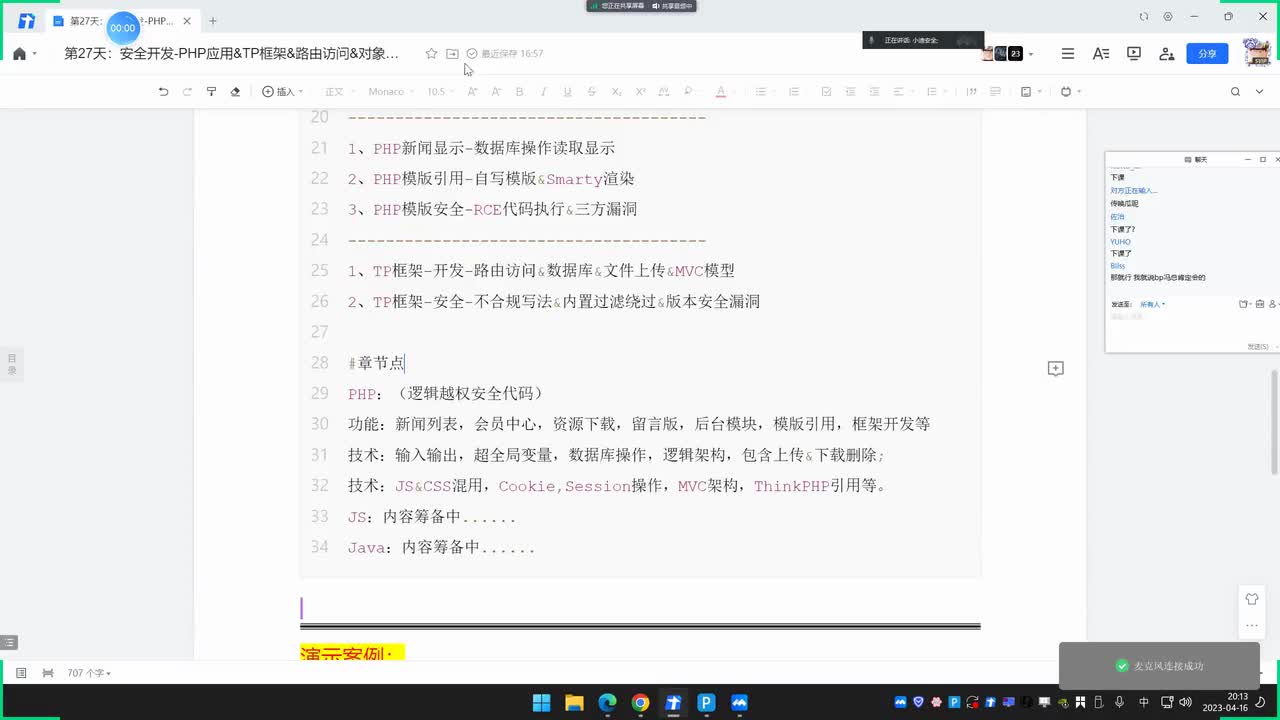Image resolution: width=1280 pixels, height=720 pixels.
Task: Click the Windows Start button
Action: tap(541, 702)
